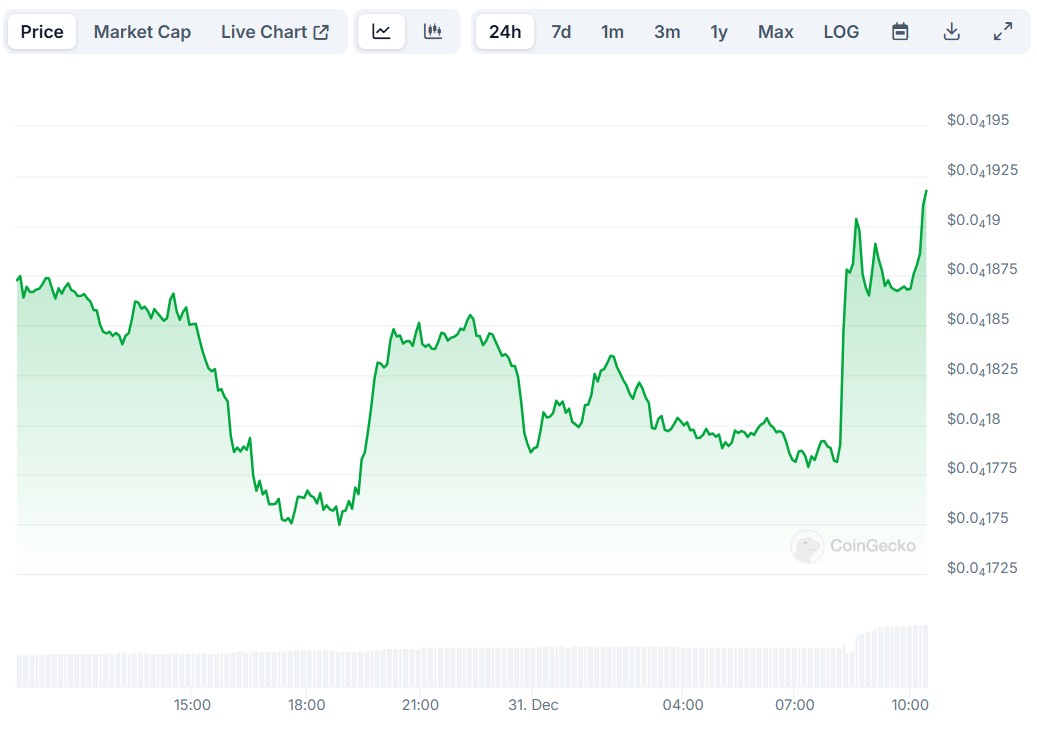
Task: Show Max time range
Action: coord(775,32)
